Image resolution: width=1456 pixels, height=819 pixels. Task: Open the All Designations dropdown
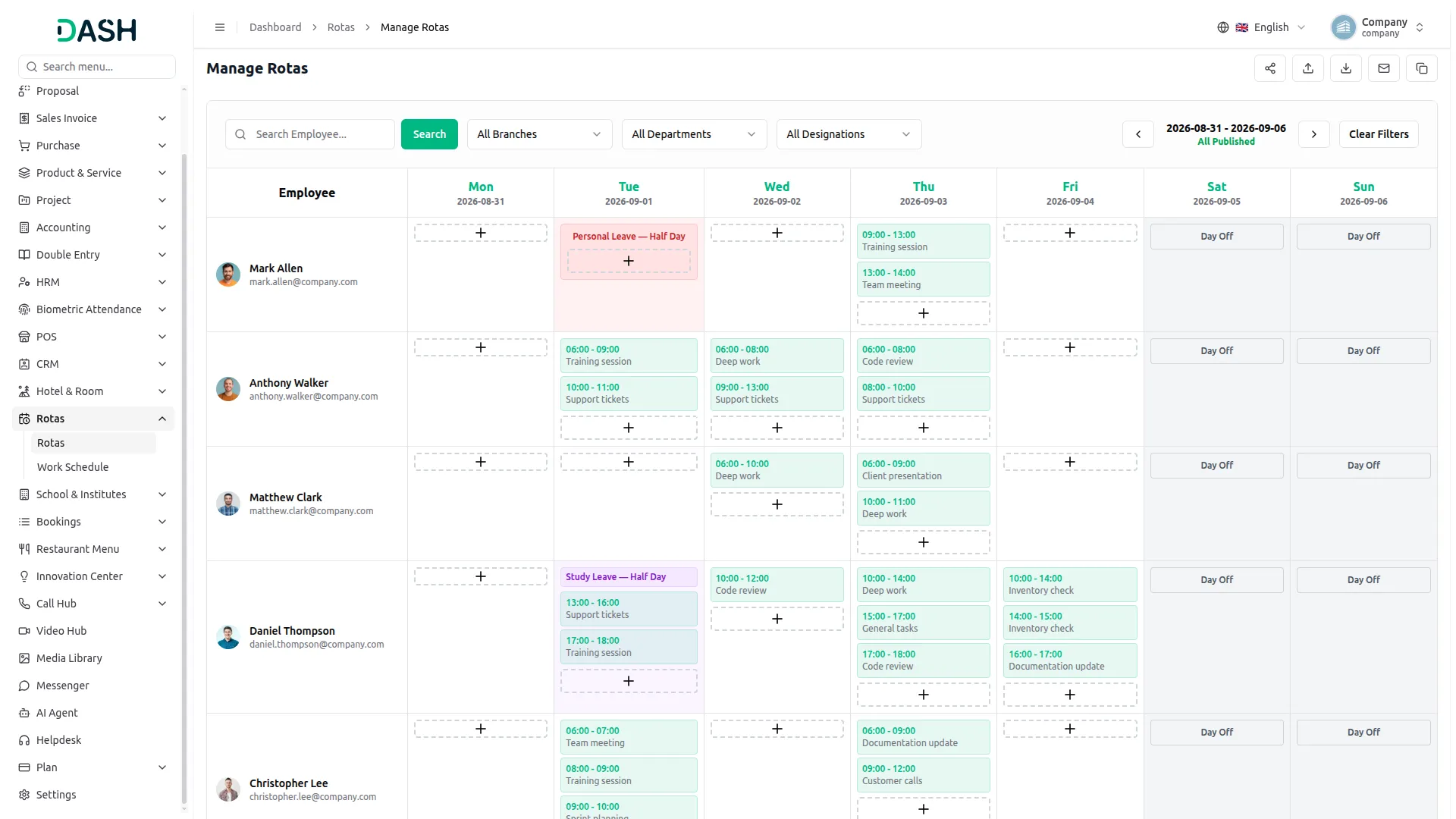tap(849, 134)
